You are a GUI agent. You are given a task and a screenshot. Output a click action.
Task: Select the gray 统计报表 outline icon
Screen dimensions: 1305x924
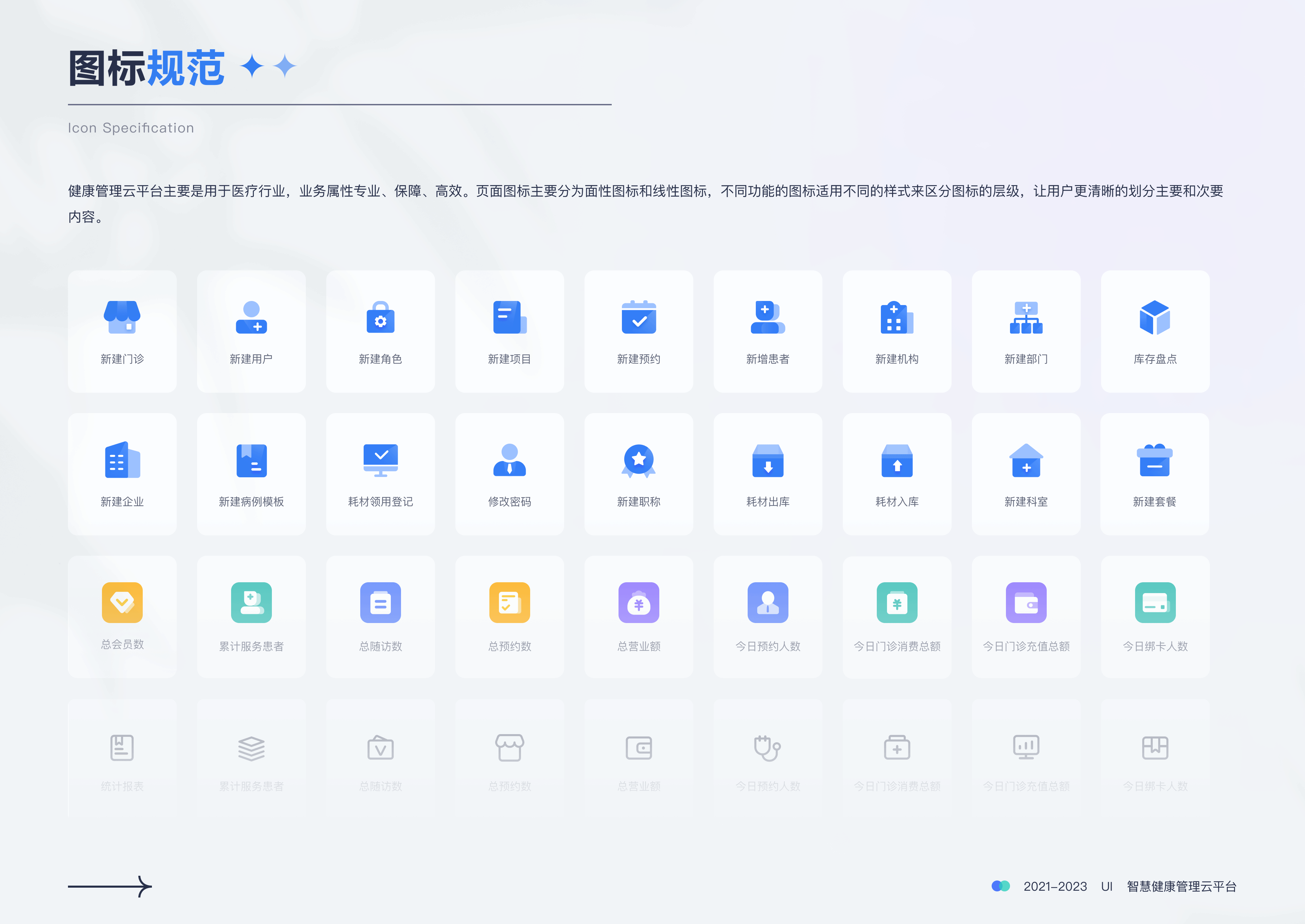tap(122, 748)
